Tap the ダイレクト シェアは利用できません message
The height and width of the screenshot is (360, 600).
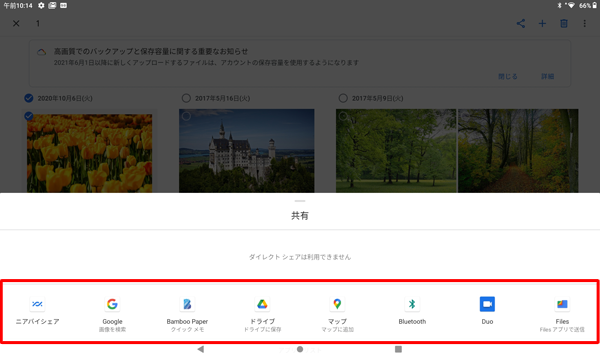(300, 257)
